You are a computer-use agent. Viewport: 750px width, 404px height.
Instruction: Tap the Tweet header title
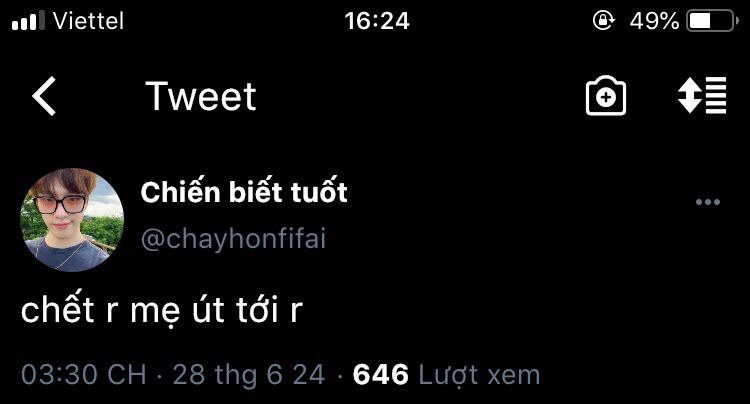point(201,96)
